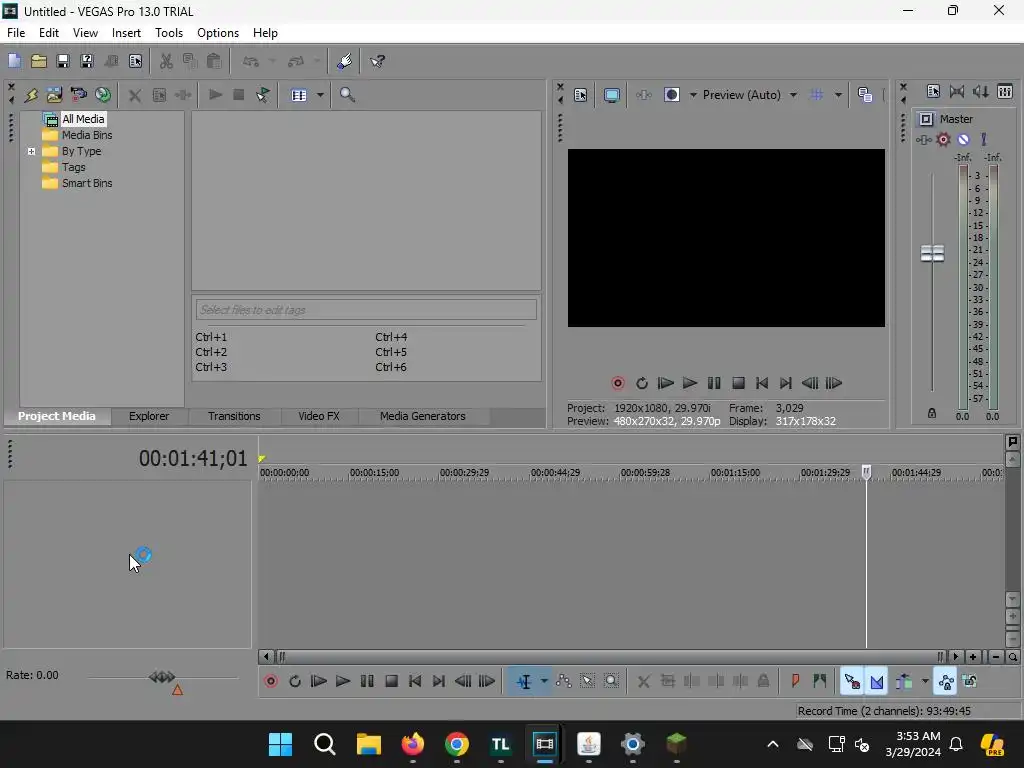Click the Master volume fader handle
This screenshot has height=768, width=1024.
933,253
